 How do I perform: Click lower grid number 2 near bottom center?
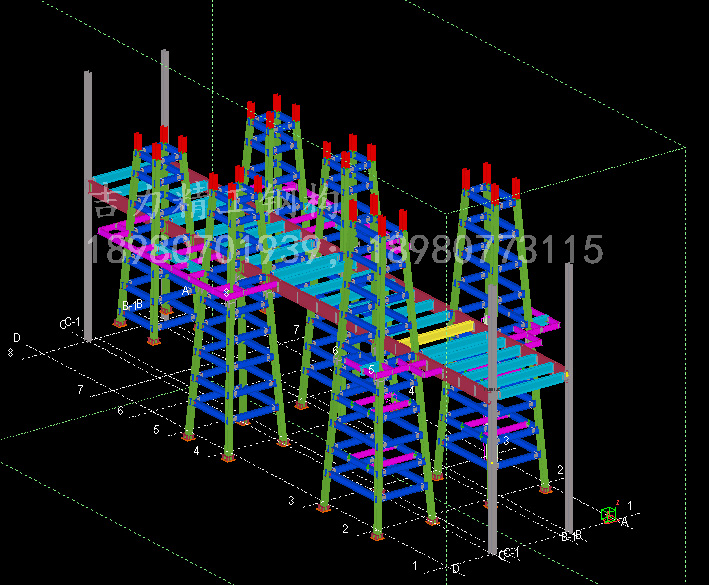click(x=345, y=528)
